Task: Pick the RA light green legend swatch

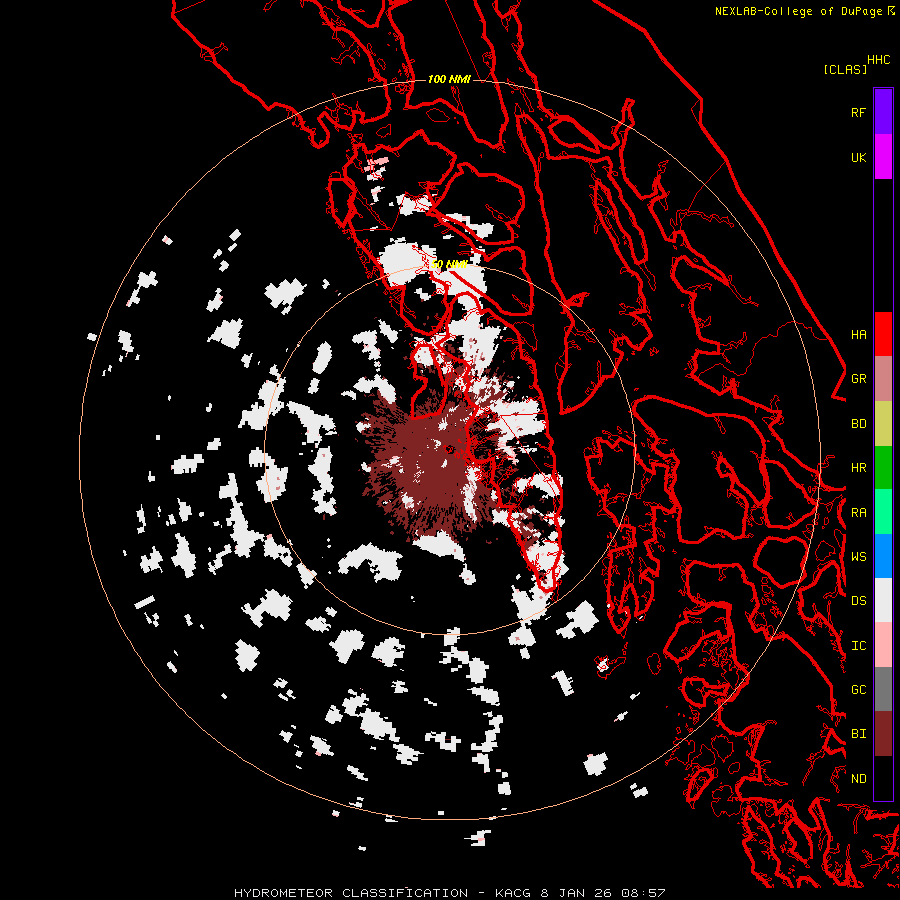Action: click(883, 512)
